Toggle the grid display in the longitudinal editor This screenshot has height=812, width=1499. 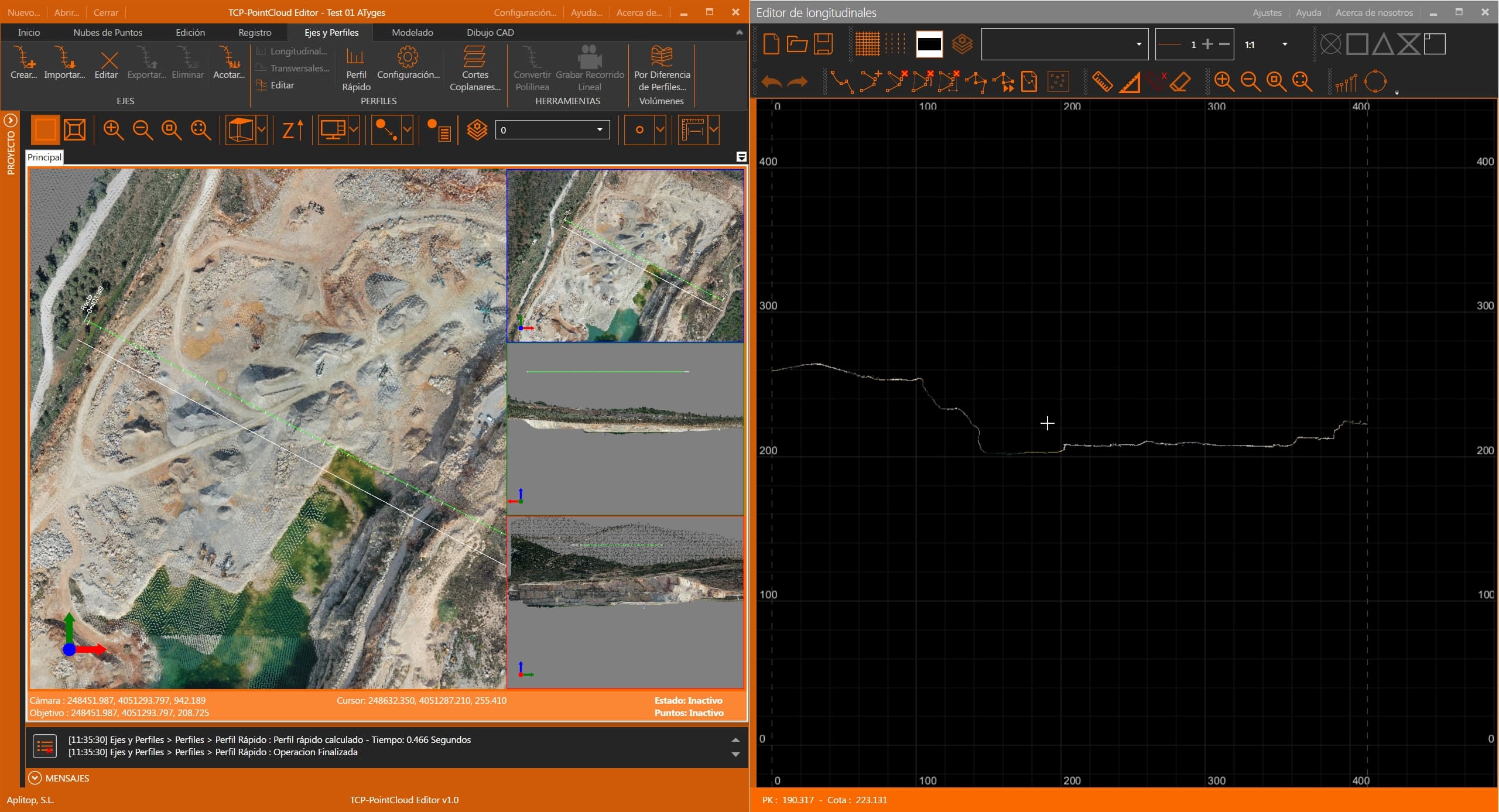point(868,44)
